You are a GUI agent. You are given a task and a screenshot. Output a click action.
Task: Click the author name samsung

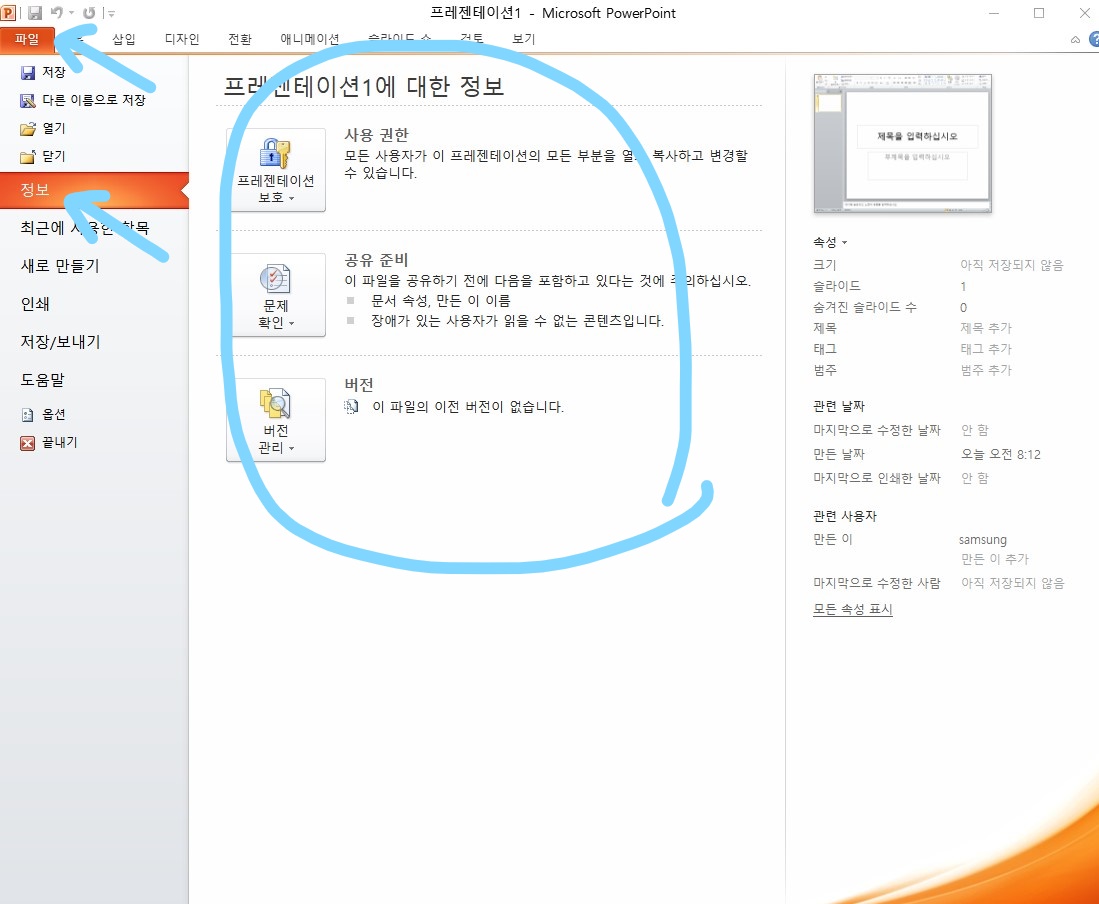(983, 540)
